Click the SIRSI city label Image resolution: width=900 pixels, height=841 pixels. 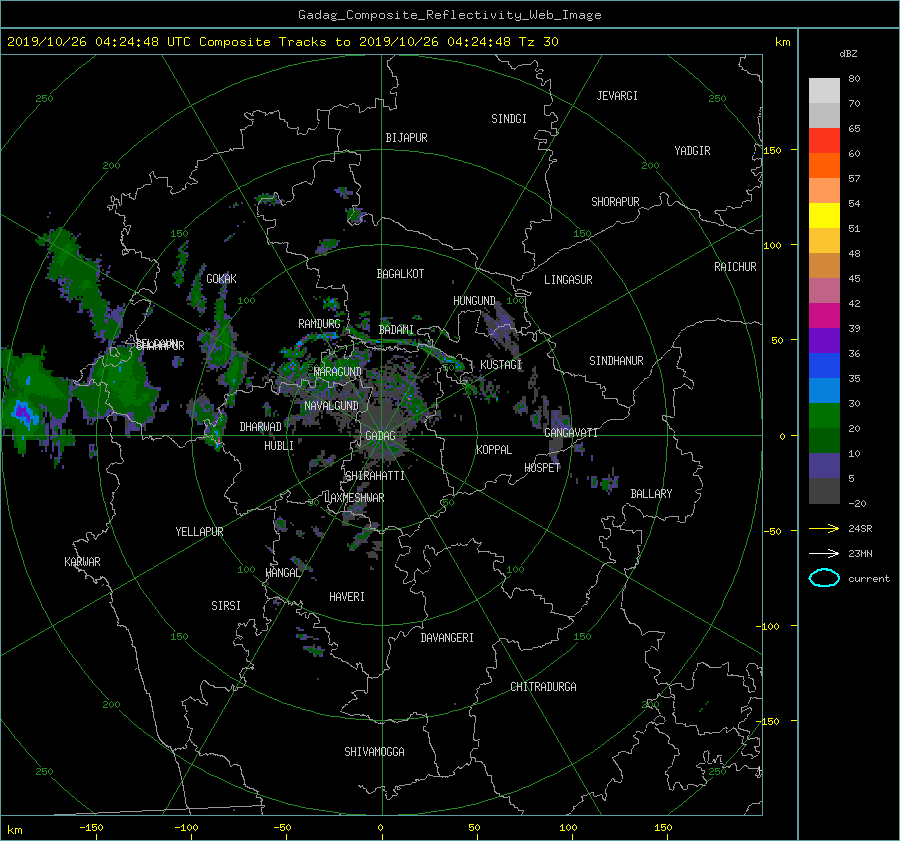click(226, 606)
